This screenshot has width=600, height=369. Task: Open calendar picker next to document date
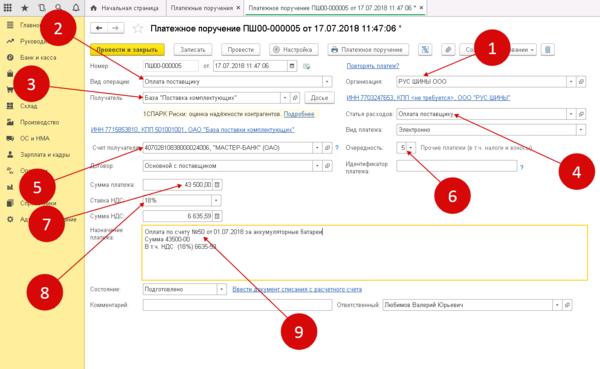(292, 66)
